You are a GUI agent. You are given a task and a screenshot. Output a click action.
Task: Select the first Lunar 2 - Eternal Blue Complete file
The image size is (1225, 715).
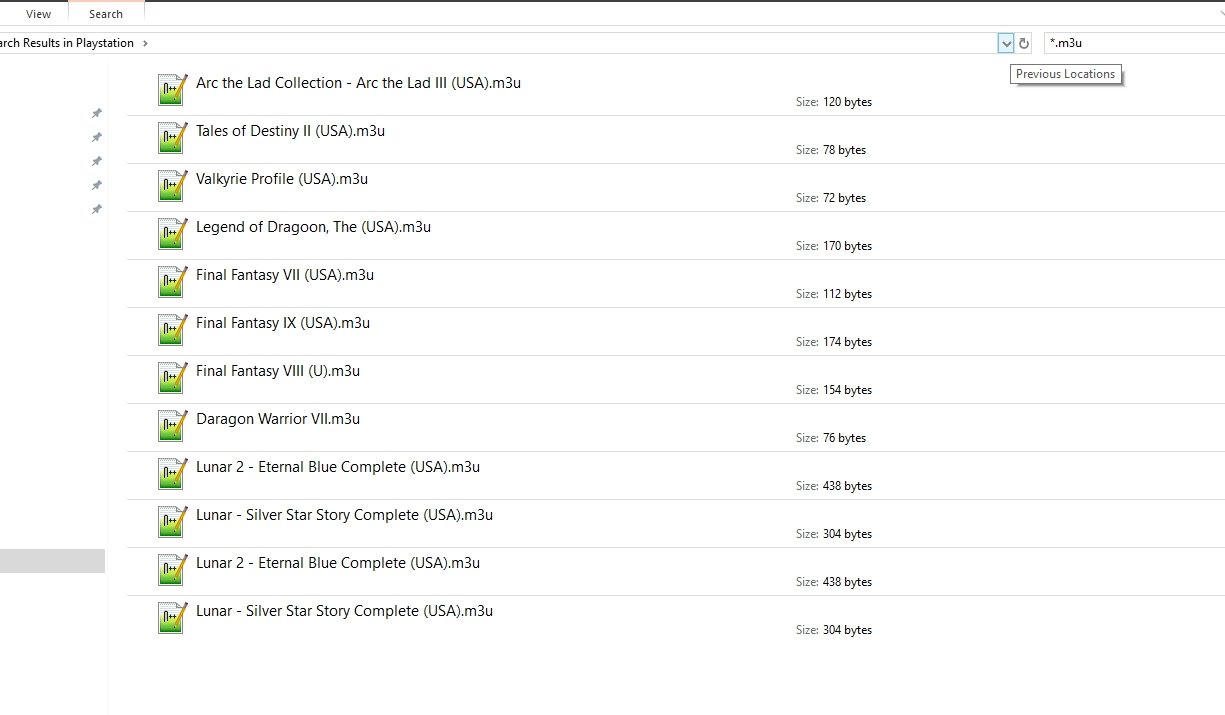pyautogui.click(x=338, y=467)
